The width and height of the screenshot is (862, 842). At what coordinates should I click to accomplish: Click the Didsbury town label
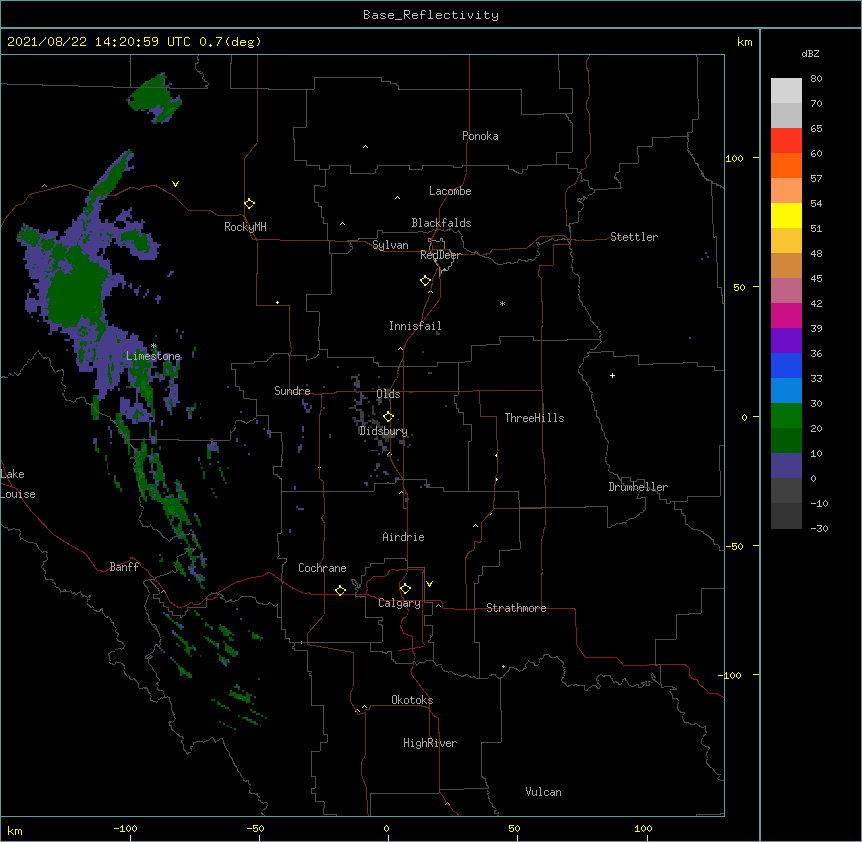383,431
